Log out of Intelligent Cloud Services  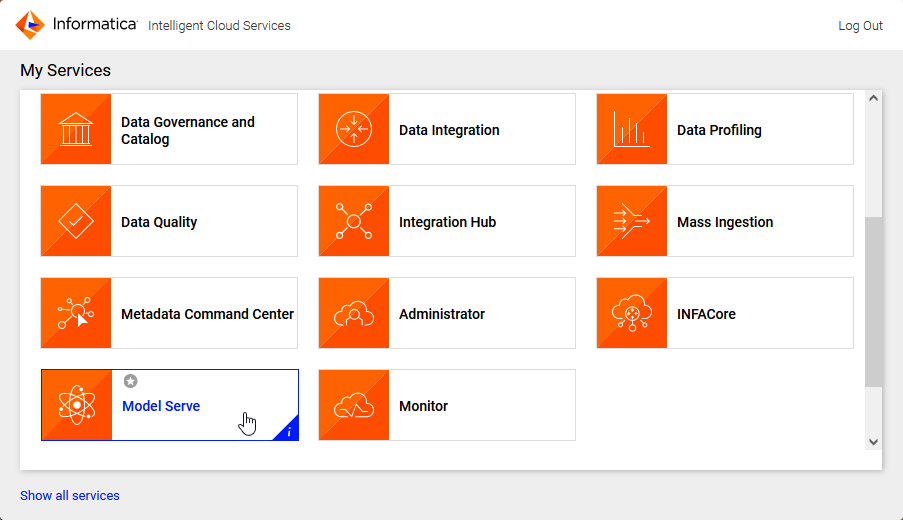pyautogui.click(x=860, y=25)
